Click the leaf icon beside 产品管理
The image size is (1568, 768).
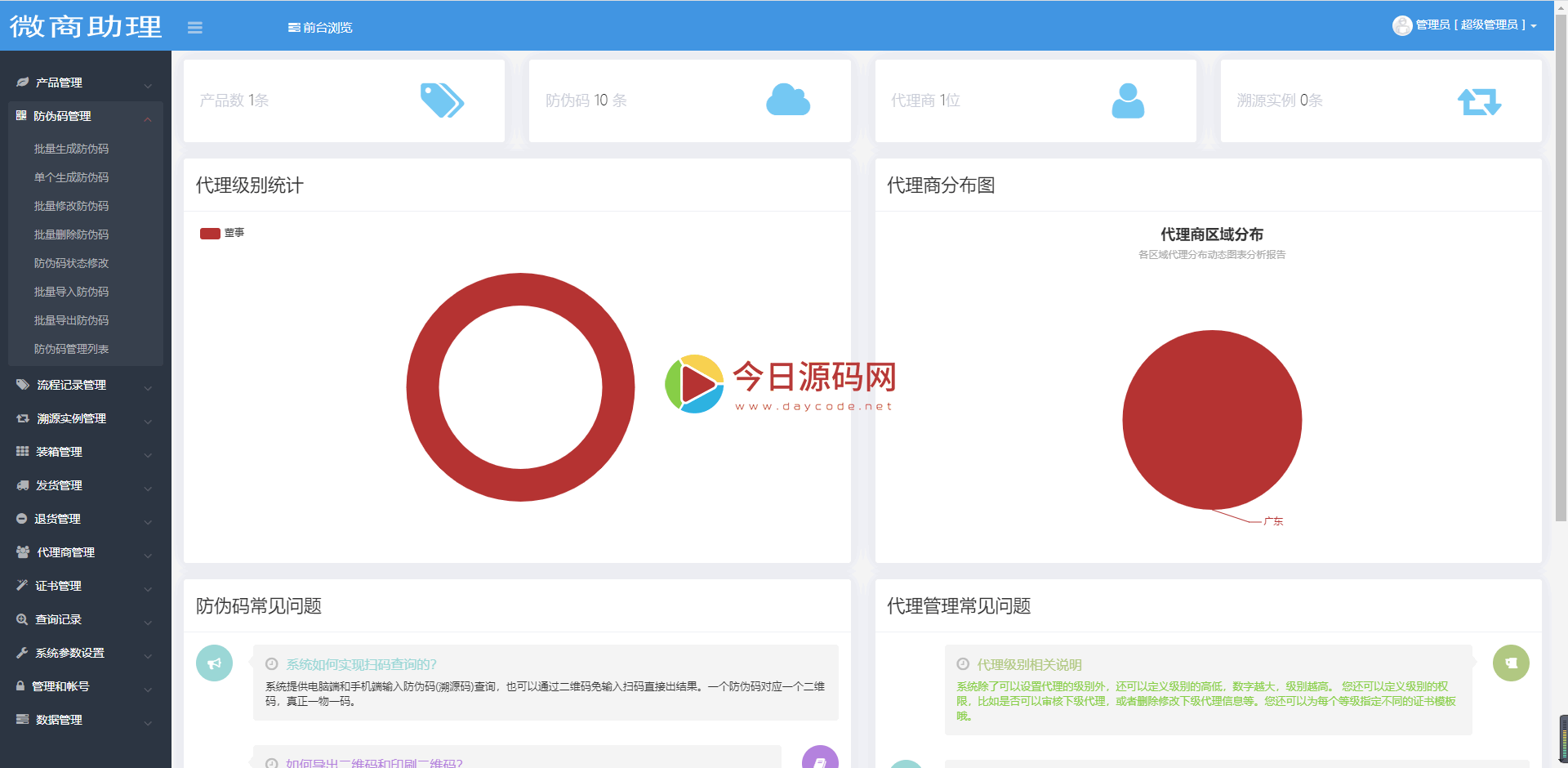click(x=23, y=83)
